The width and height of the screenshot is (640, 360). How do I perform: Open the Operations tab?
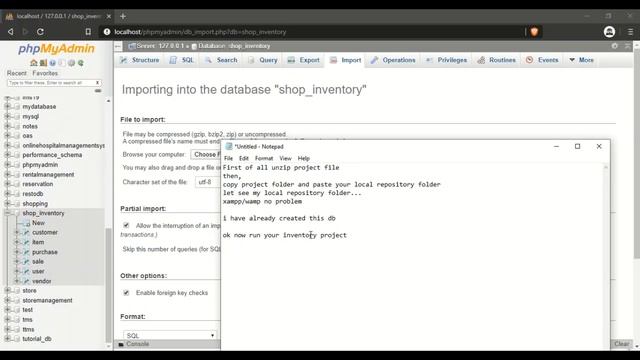[393, 60]
